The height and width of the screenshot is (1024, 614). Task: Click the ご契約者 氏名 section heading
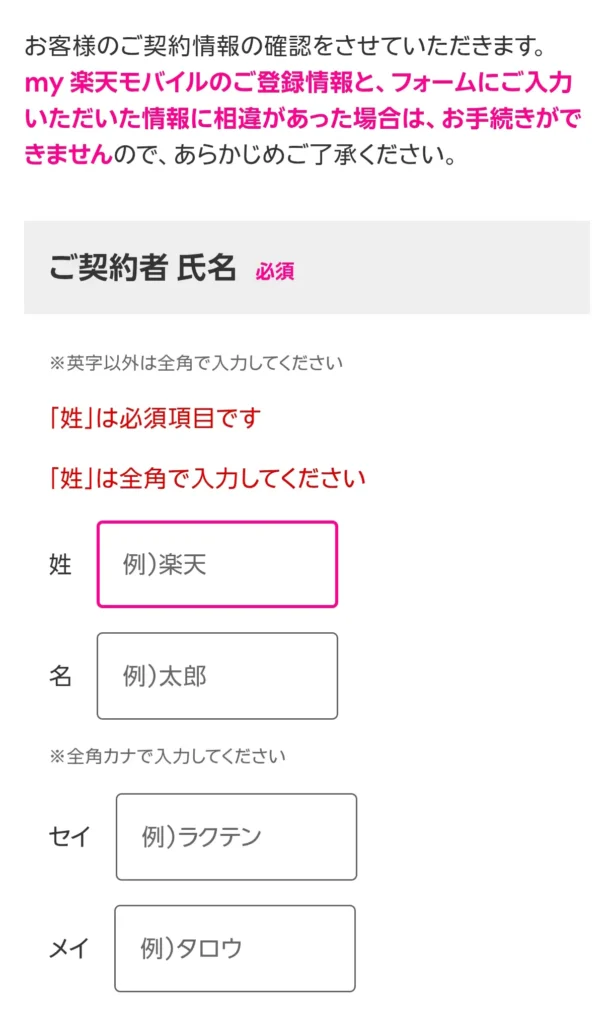point(142,269)
